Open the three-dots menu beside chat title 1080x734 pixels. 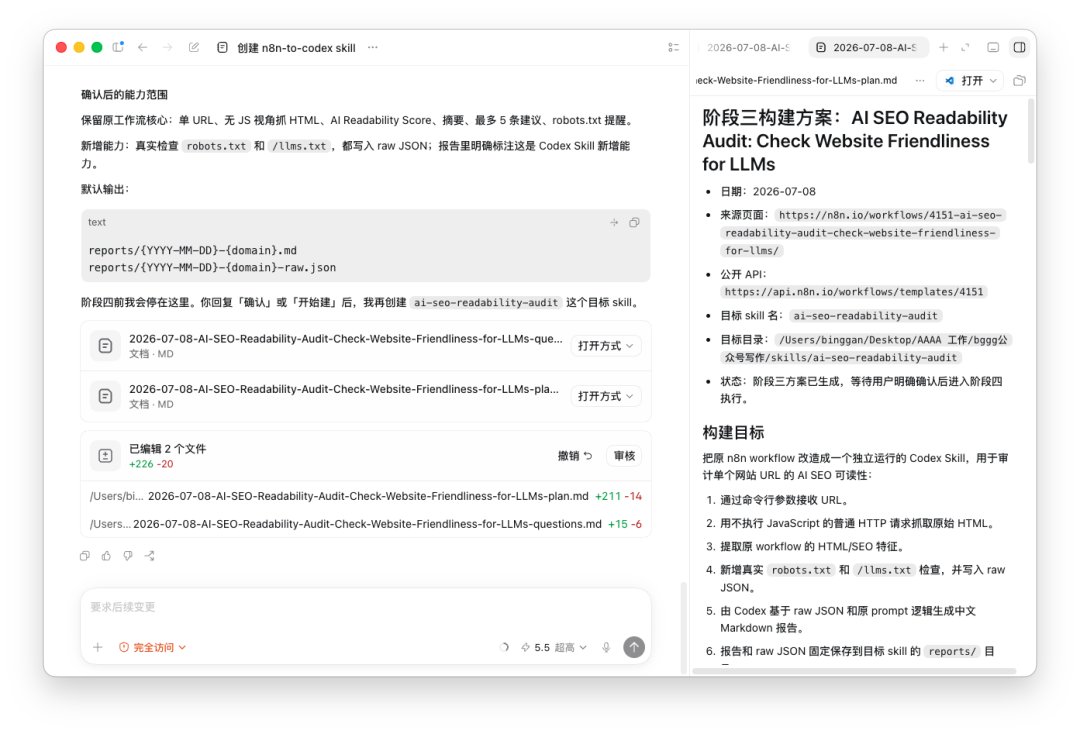[373, 48]
